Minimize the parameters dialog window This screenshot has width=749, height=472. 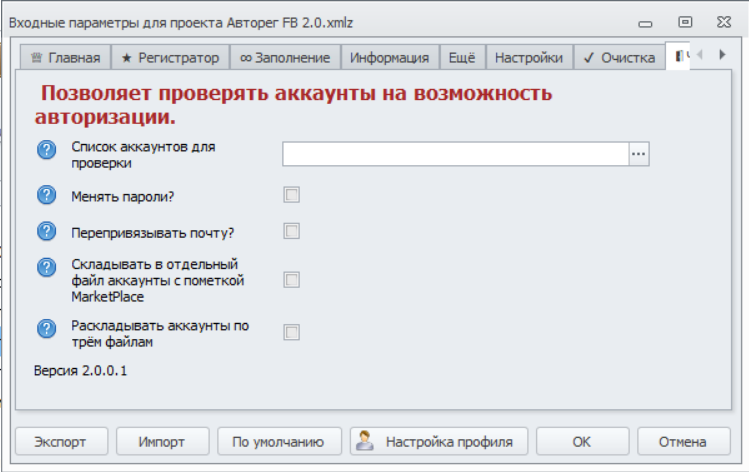645,23
